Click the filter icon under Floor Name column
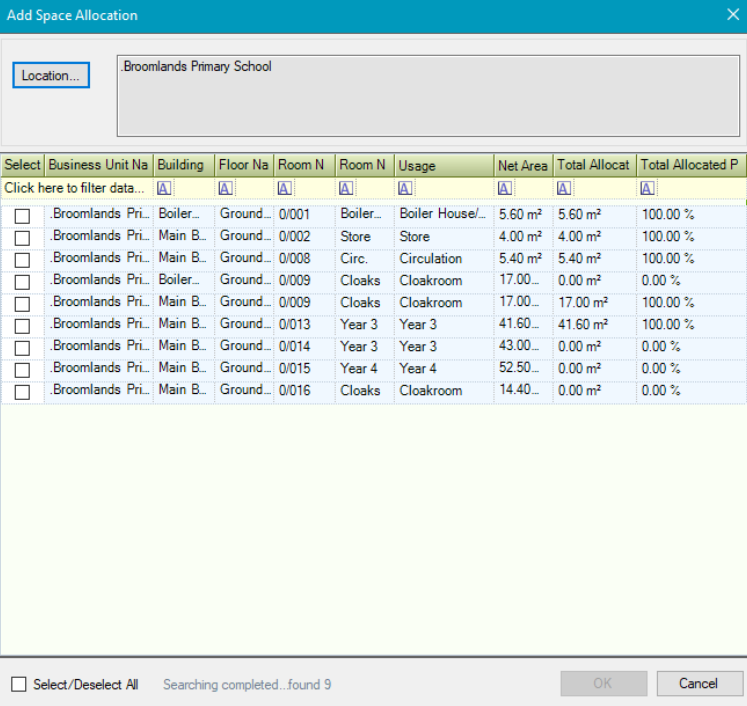Screen dimensions: 747x706 tap(226, 188)
